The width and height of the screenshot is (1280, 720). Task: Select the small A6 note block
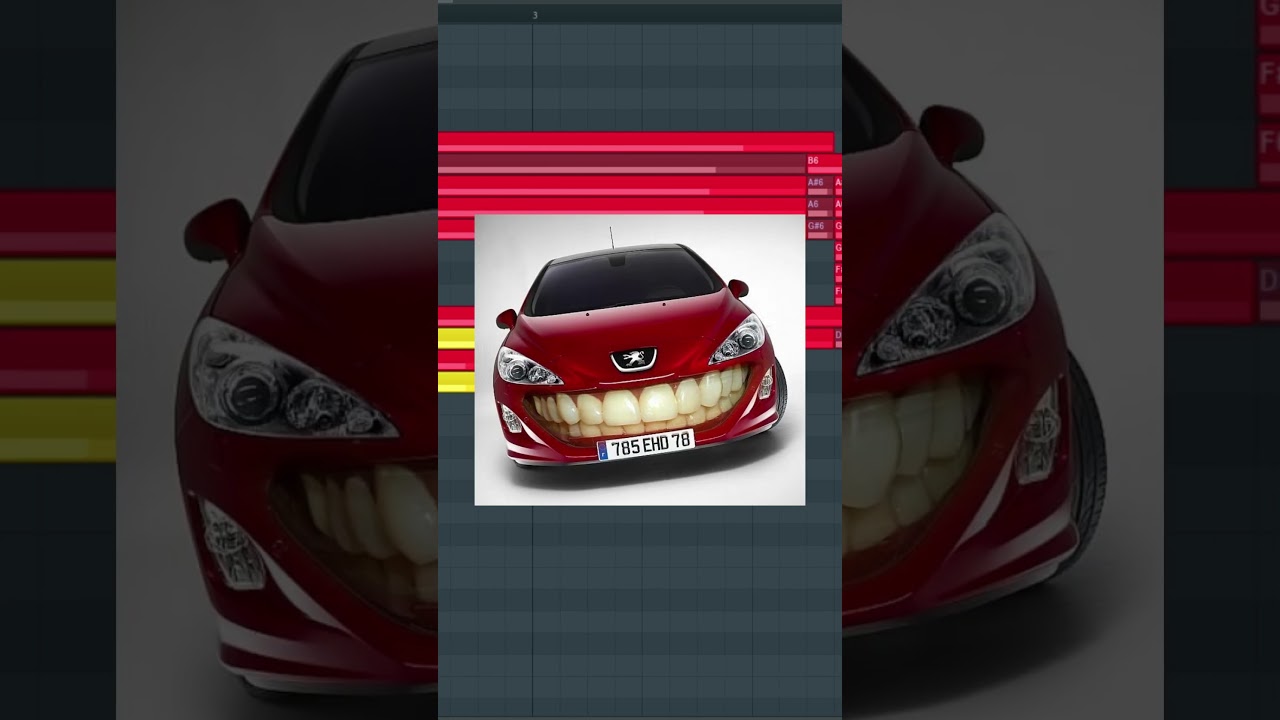819,207
